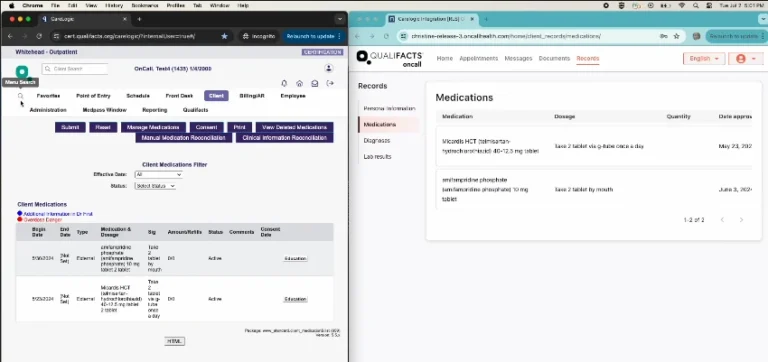Open the Billing/AR menu
This screenshot has height=362, width=768.
point(252,96)
